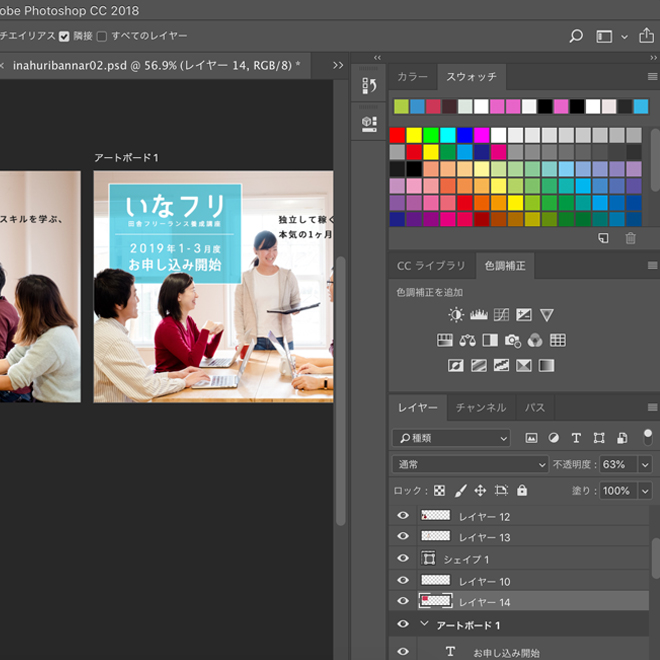The image size is (660, 660).
Task: Switch to the チャンネル tab
Action: [481, 408]
